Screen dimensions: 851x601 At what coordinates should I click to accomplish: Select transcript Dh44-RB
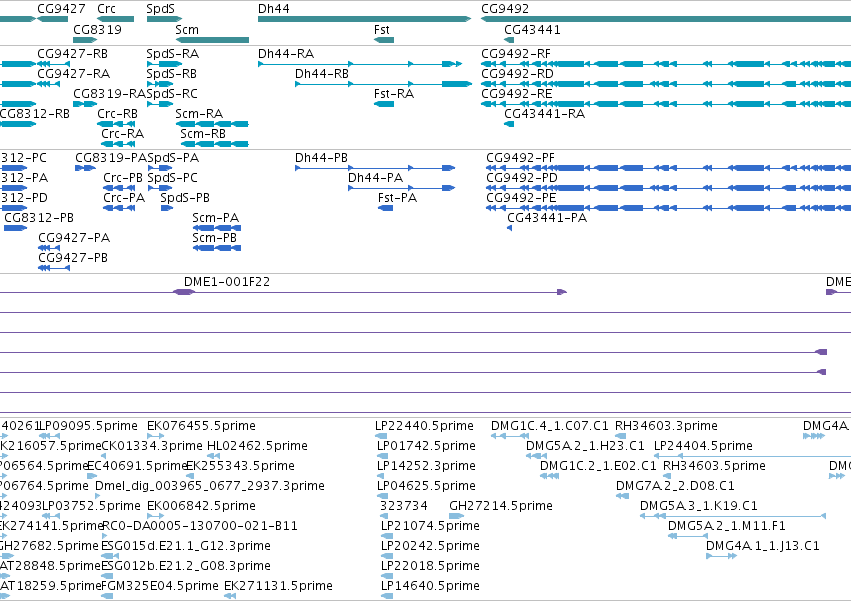click(x=383, y=84)
